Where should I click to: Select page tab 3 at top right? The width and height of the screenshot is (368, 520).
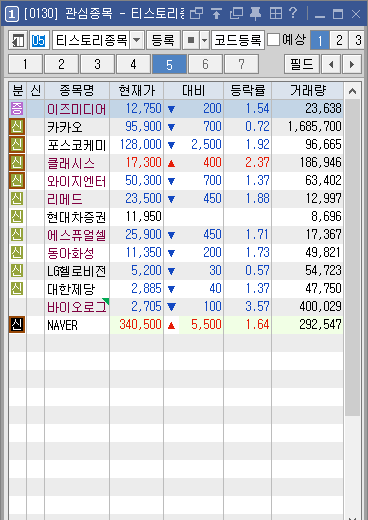coord(358,40)
